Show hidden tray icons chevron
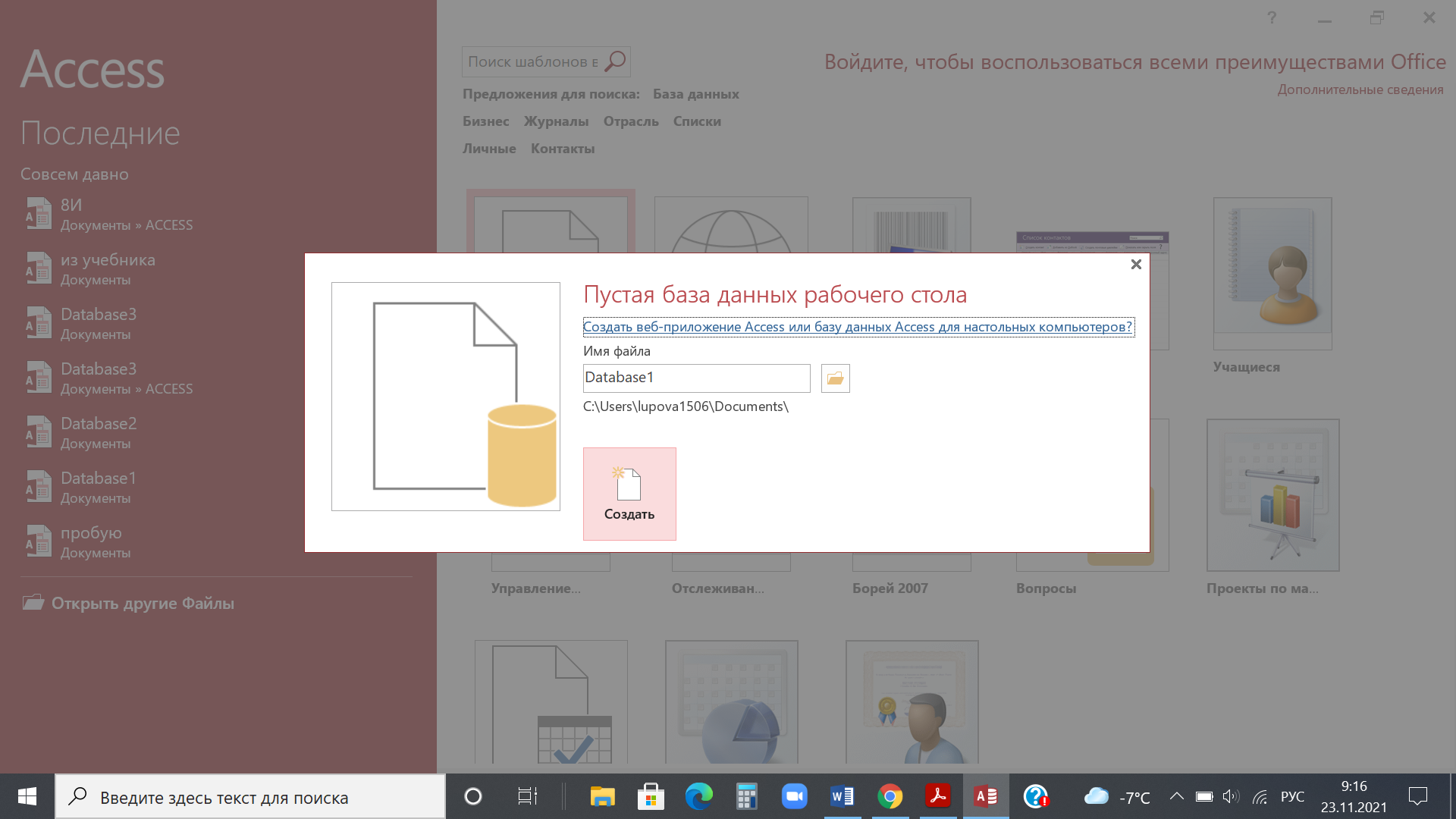The image size is (1456, 819). point(1176,796)
